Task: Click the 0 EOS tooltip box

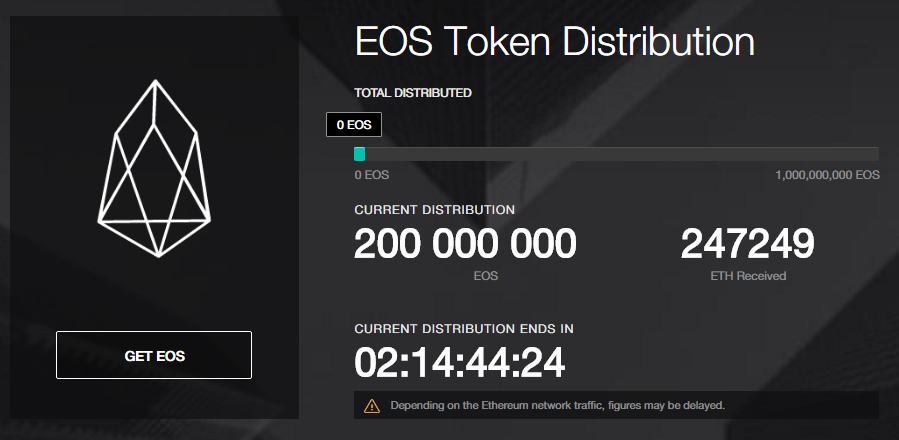Action: 354,125
